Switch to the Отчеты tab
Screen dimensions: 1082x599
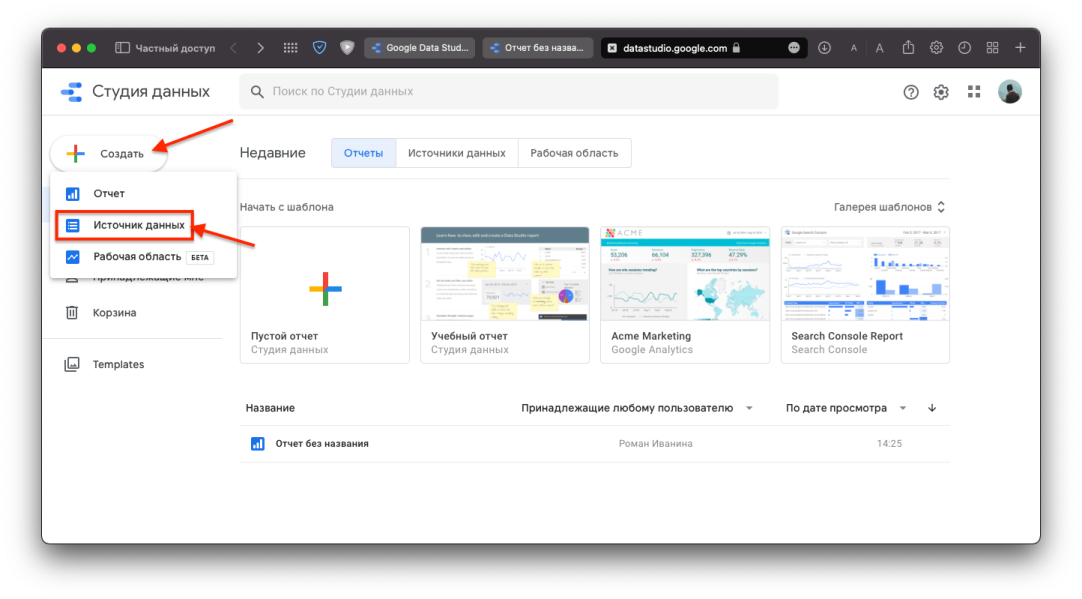click(x=364, y=153)
